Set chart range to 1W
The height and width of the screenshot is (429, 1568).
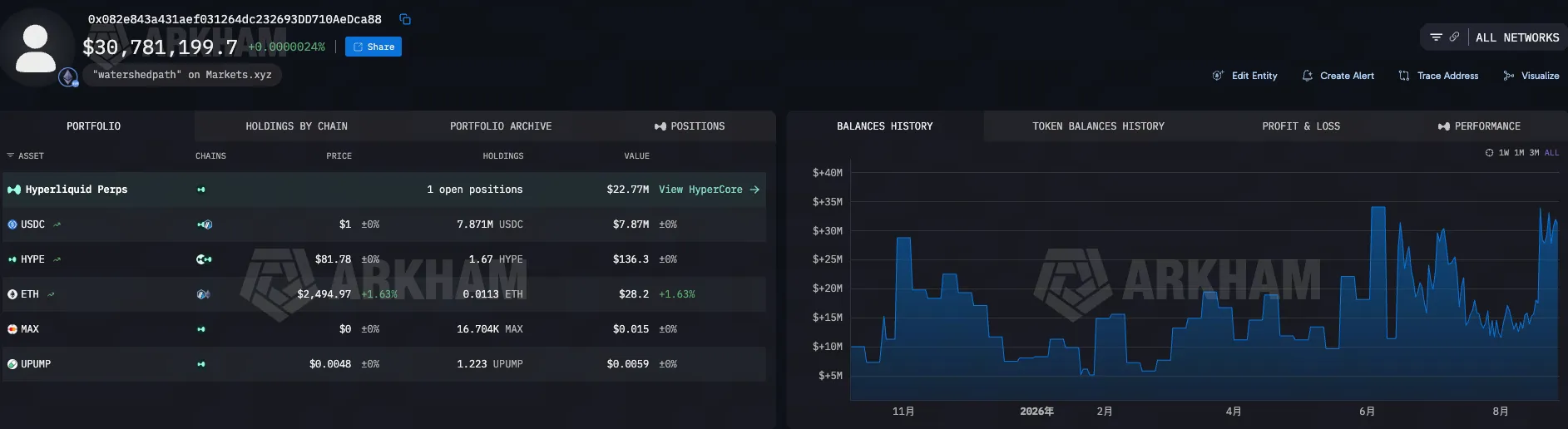click(1504, 153)
